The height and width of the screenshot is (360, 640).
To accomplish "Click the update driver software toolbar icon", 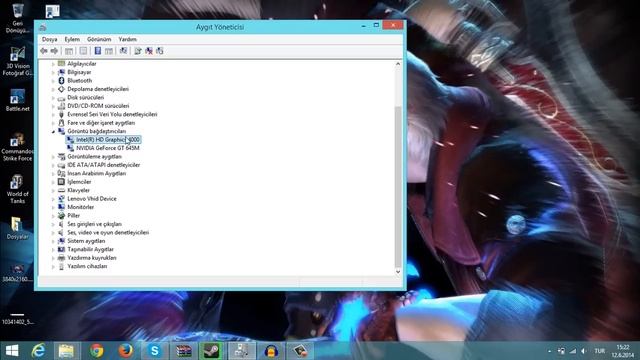I will (138, 51).
